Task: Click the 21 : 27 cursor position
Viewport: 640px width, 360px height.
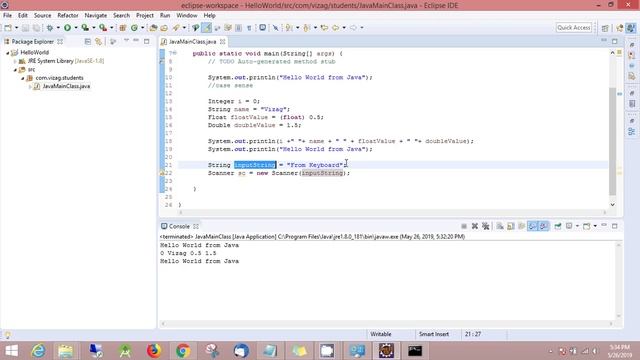Action: 473,334
